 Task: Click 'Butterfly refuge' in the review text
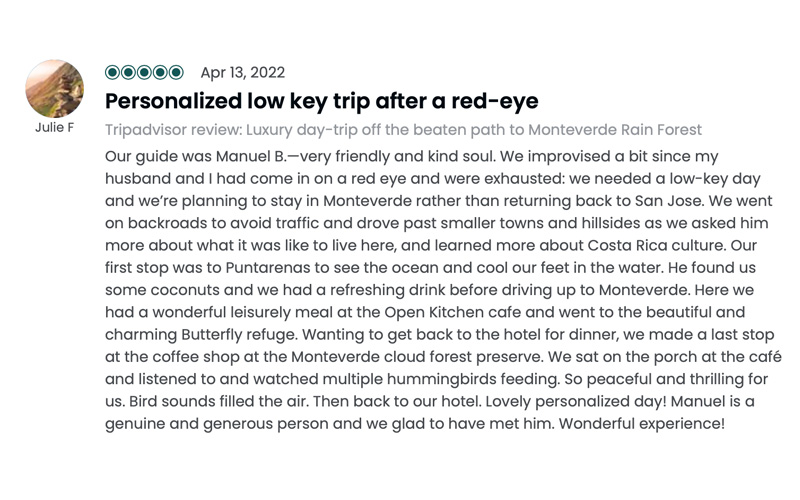[238, 335]
